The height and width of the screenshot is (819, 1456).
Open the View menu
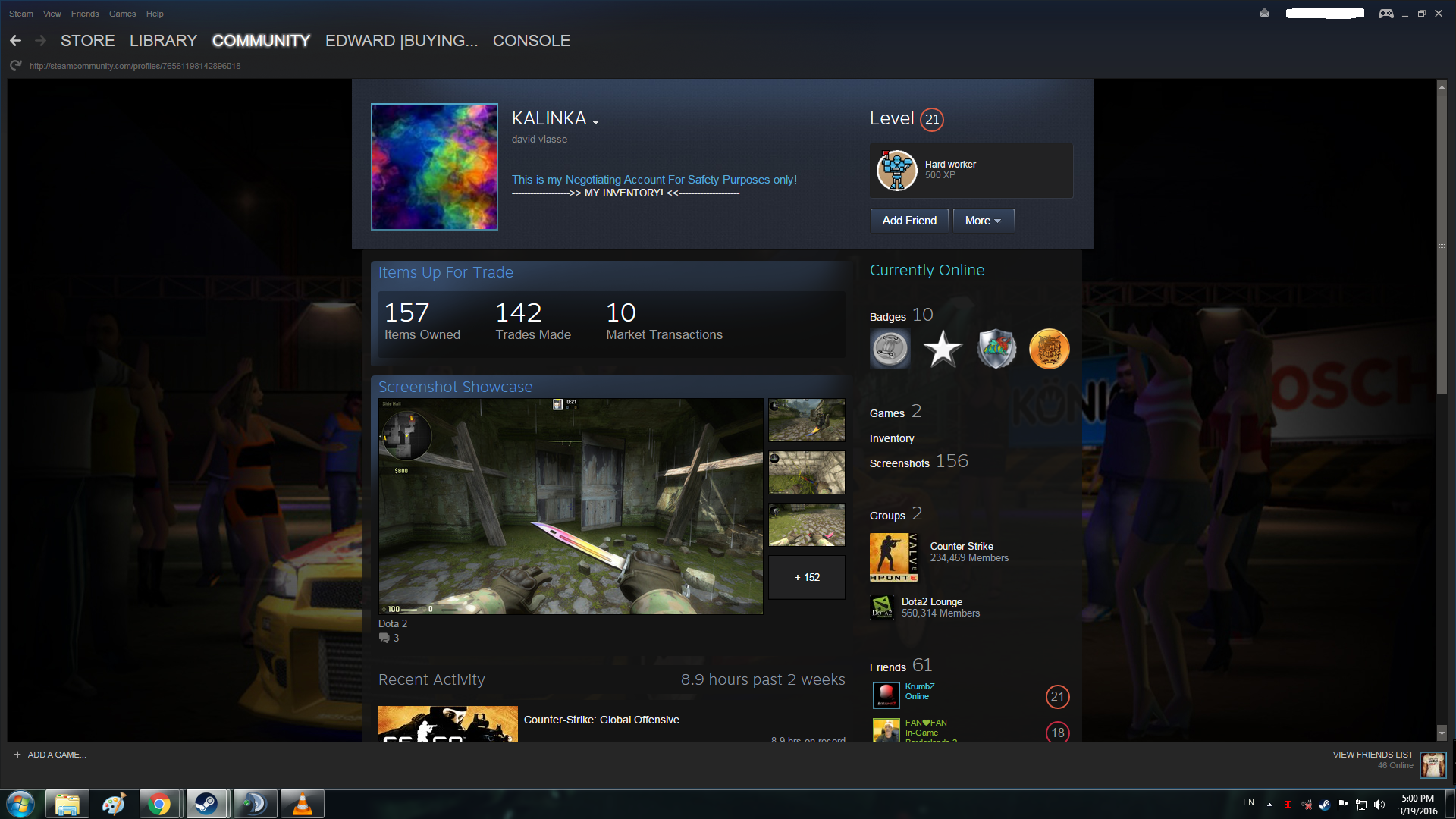click(x=52, y=14)
